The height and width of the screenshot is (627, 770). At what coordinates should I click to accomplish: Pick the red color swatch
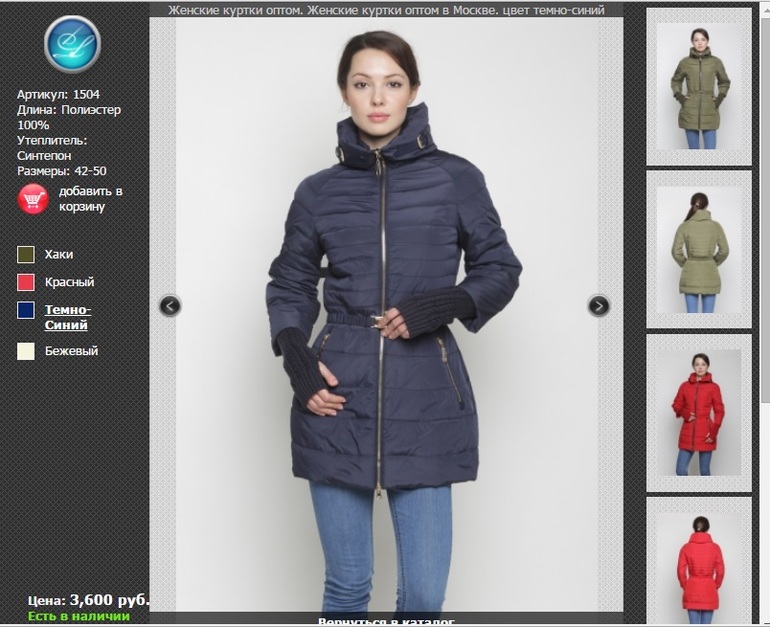click(x=26, y=283)
